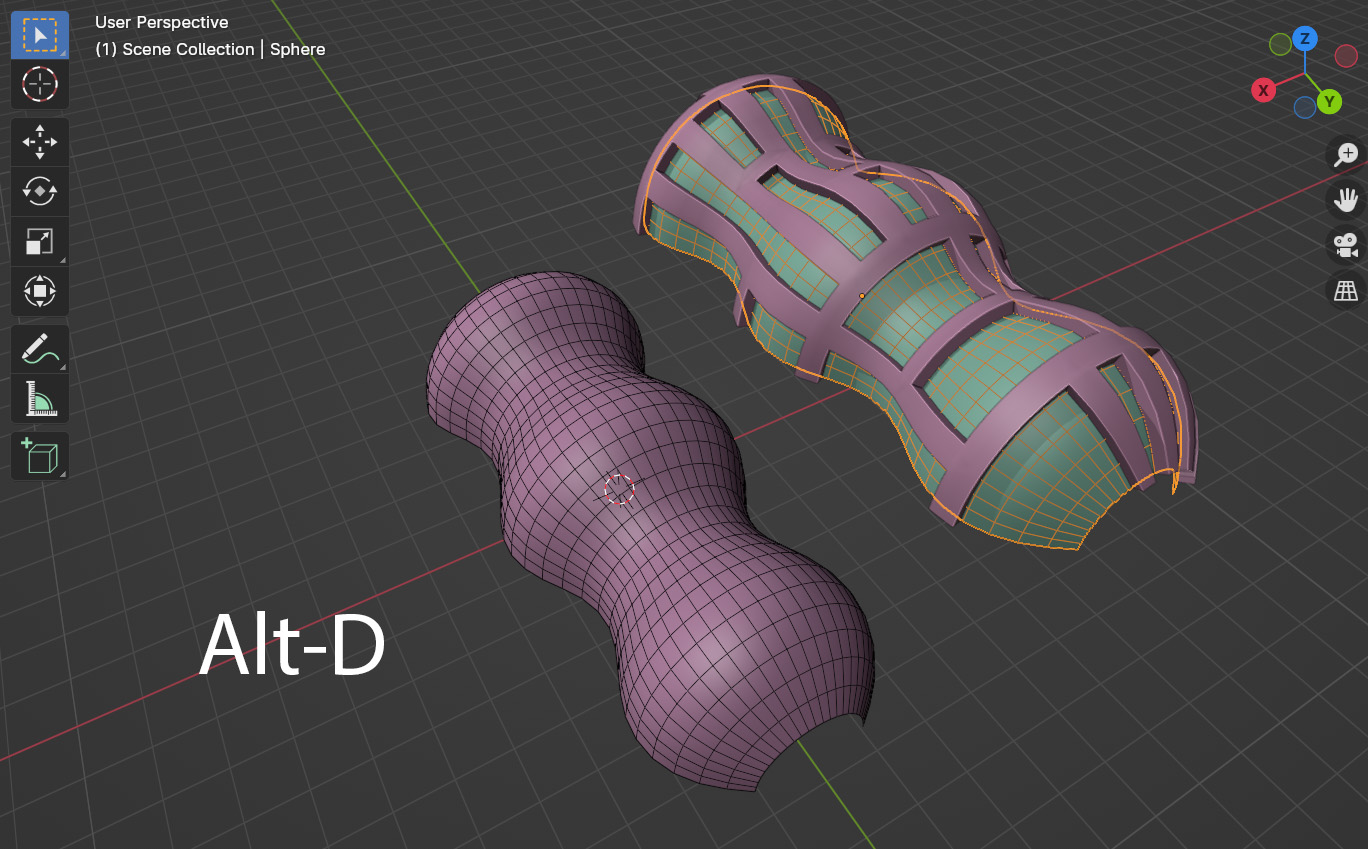
Task: Click '(1) Scene Collection | Sphere' label
Action: click(x=210, y=49)
